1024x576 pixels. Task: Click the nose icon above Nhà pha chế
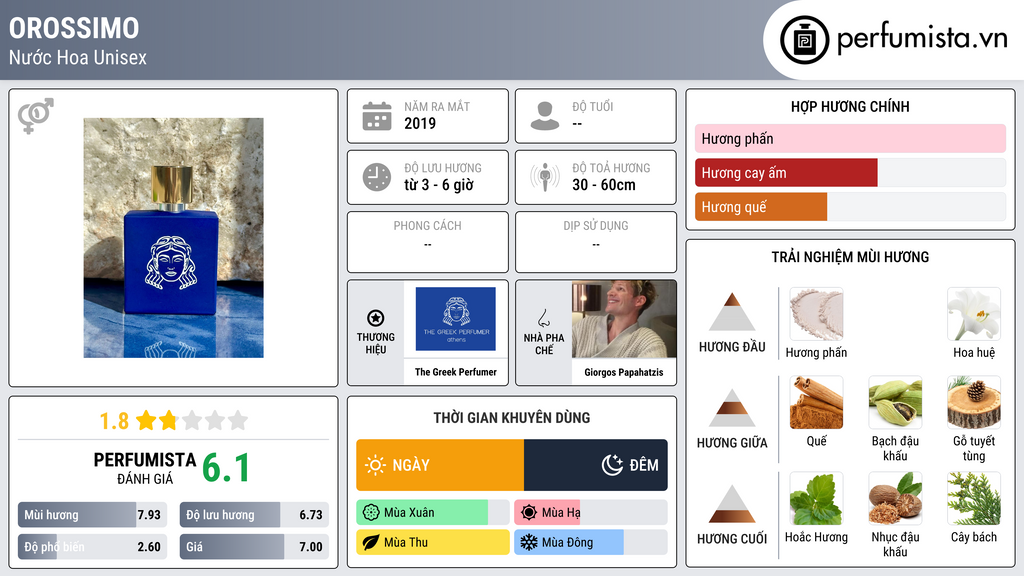coord(543,318)
